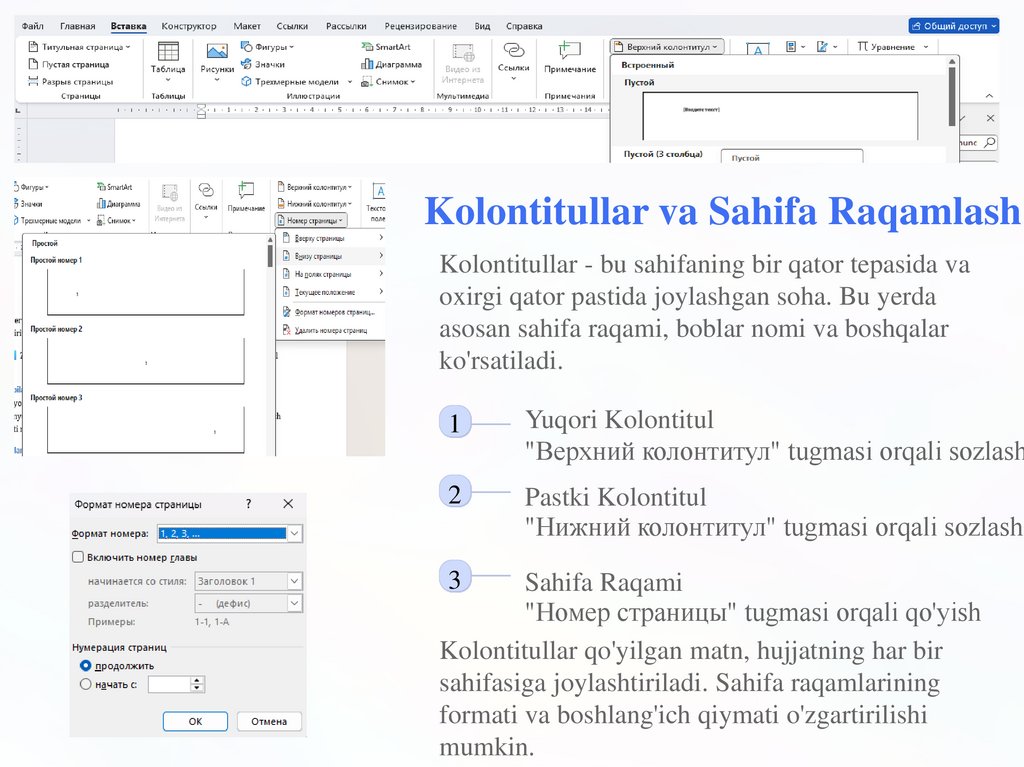Click the Таблица icon in the ribbon
Screen dimensions: 1024x767
coord(168,52)
